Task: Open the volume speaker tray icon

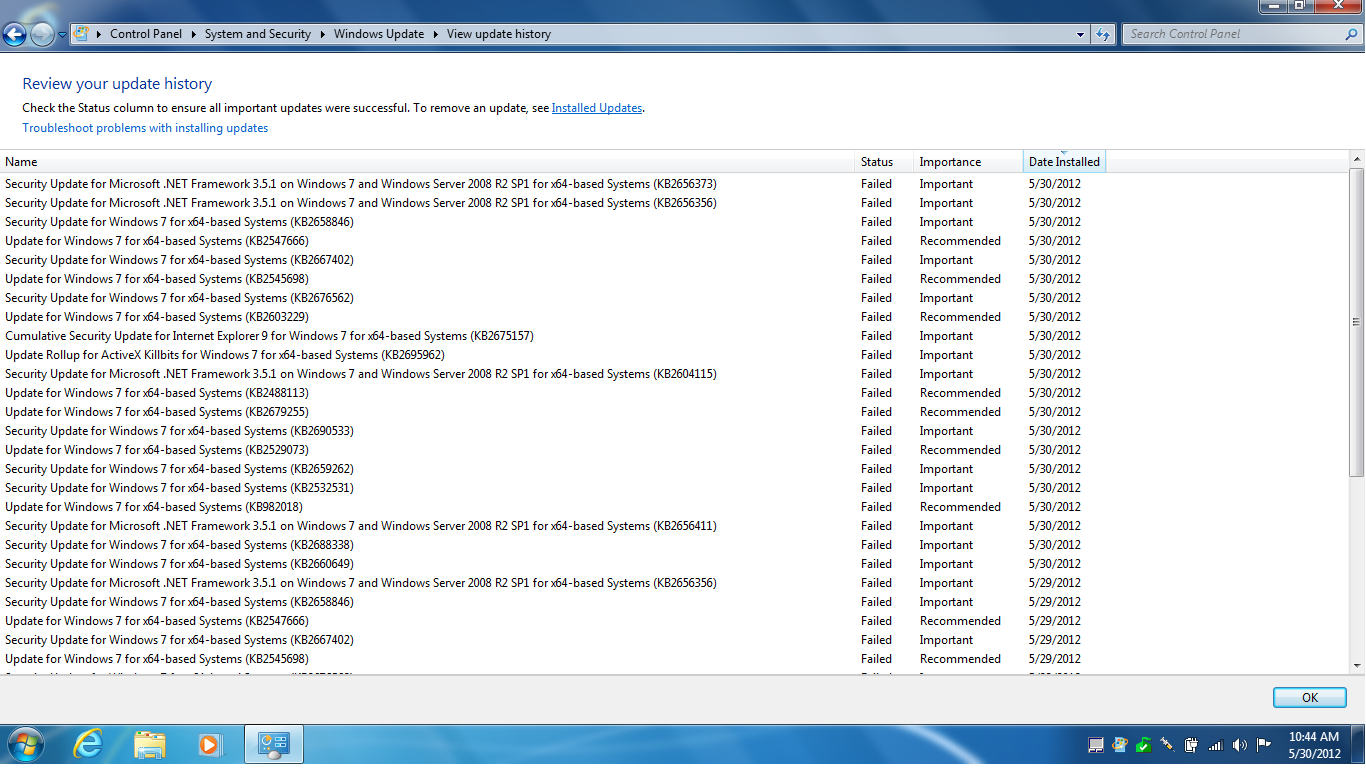Action: click(1240, 745)
